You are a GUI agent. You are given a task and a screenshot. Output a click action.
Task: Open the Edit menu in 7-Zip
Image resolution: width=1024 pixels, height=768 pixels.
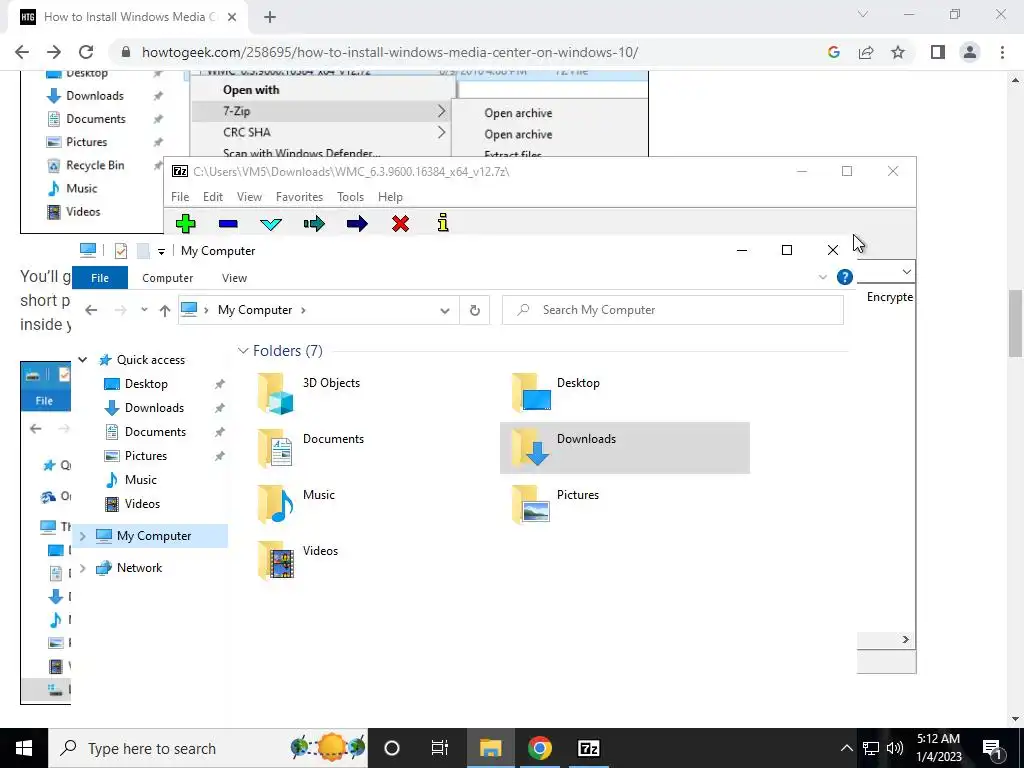point(213,197)
